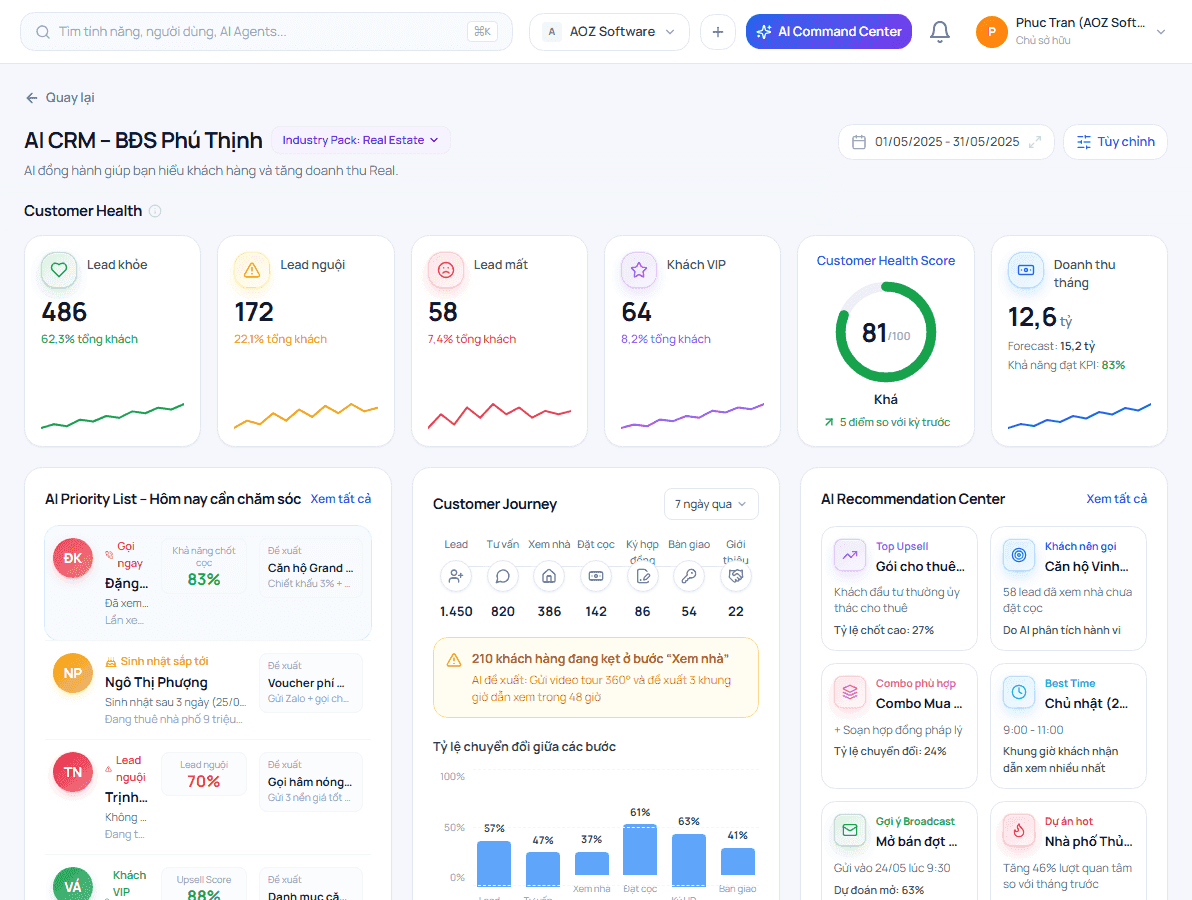Click the Lead step icon in journey
Image resolution: width=1192 pixels, height=900 pixels.
click(456, 576)
